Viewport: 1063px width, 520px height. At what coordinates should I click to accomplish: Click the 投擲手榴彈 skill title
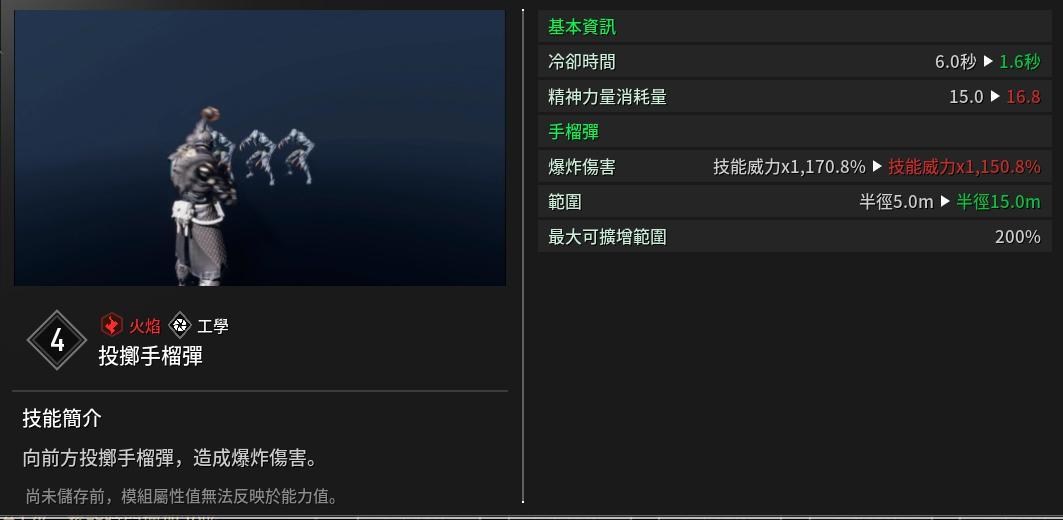coord(151,355)
